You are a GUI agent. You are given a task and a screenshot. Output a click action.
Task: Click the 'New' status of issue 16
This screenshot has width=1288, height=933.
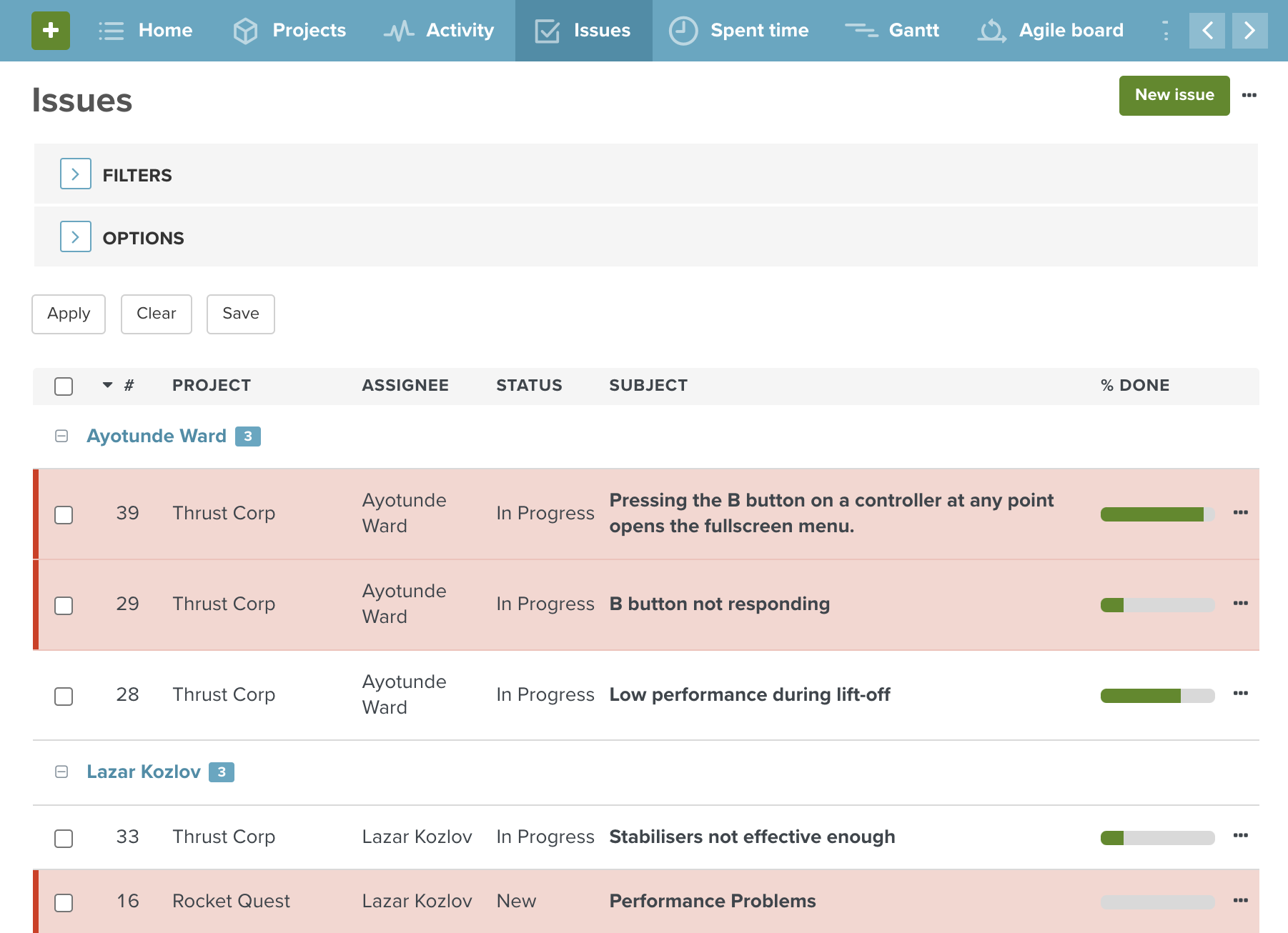(516, 902)
